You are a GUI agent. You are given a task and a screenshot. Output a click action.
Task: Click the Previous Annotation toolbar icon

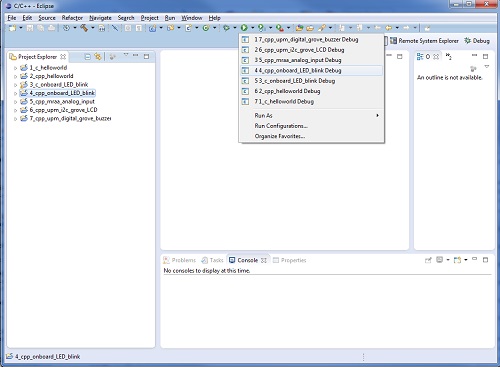coord(360,28)
